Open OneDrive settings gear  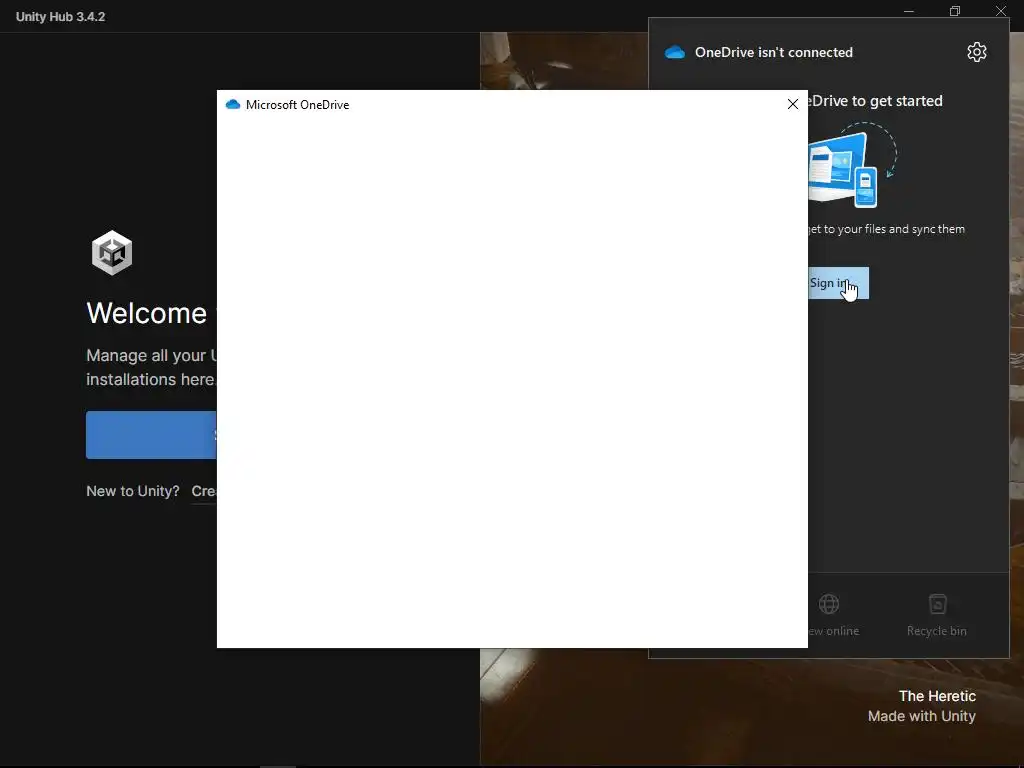pos(976,52)
